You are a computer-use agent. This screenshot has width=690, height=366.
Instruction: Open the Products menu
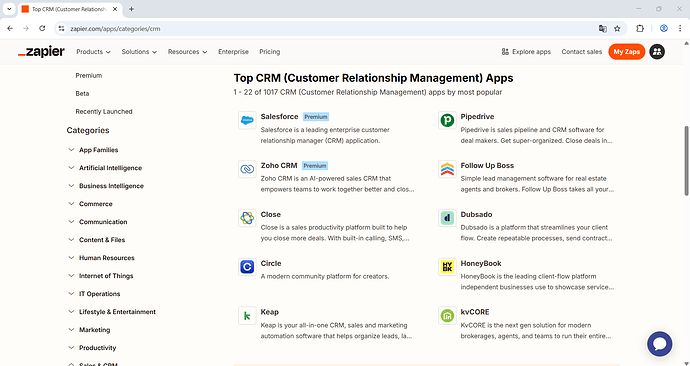click(93, 52)
